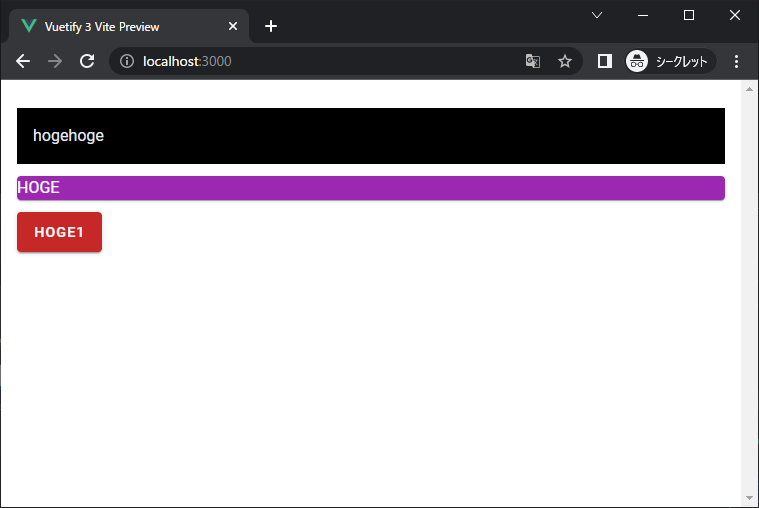Click the black hogehoge banner
This screenshot has width=759, height=508.
(x=371, y=136)
